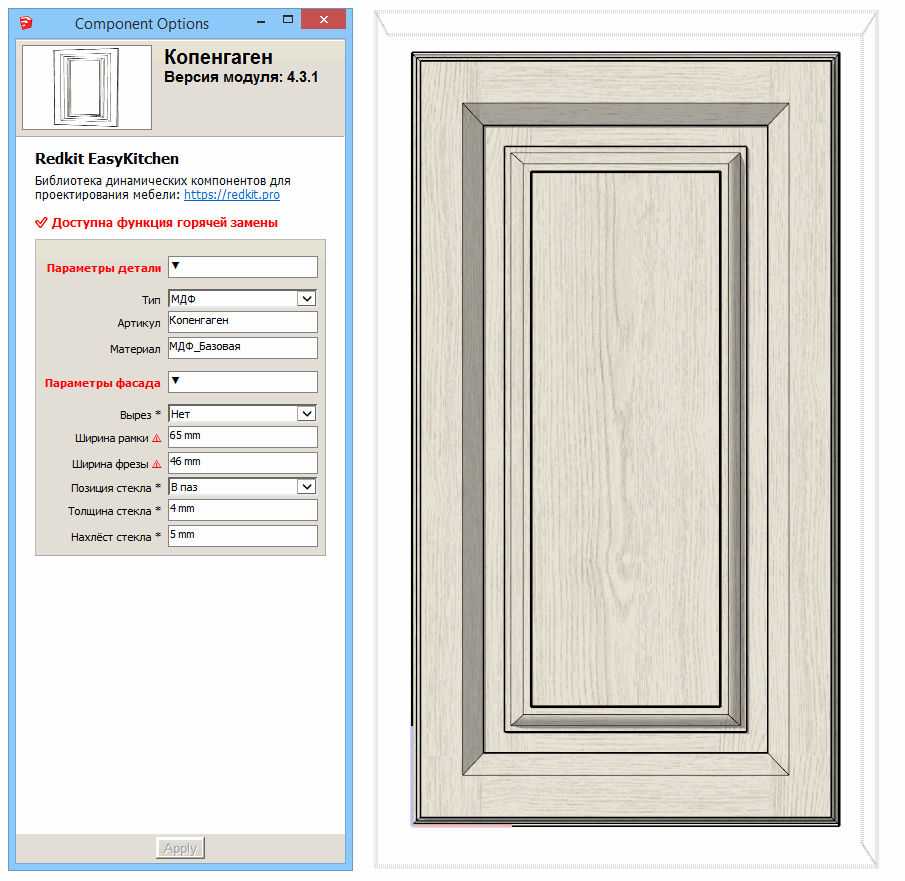Click the Артикул field containing Копенгаген
The height and width of the screenshot is (881, 905).
pyautogui.click(x=242, y=322)
